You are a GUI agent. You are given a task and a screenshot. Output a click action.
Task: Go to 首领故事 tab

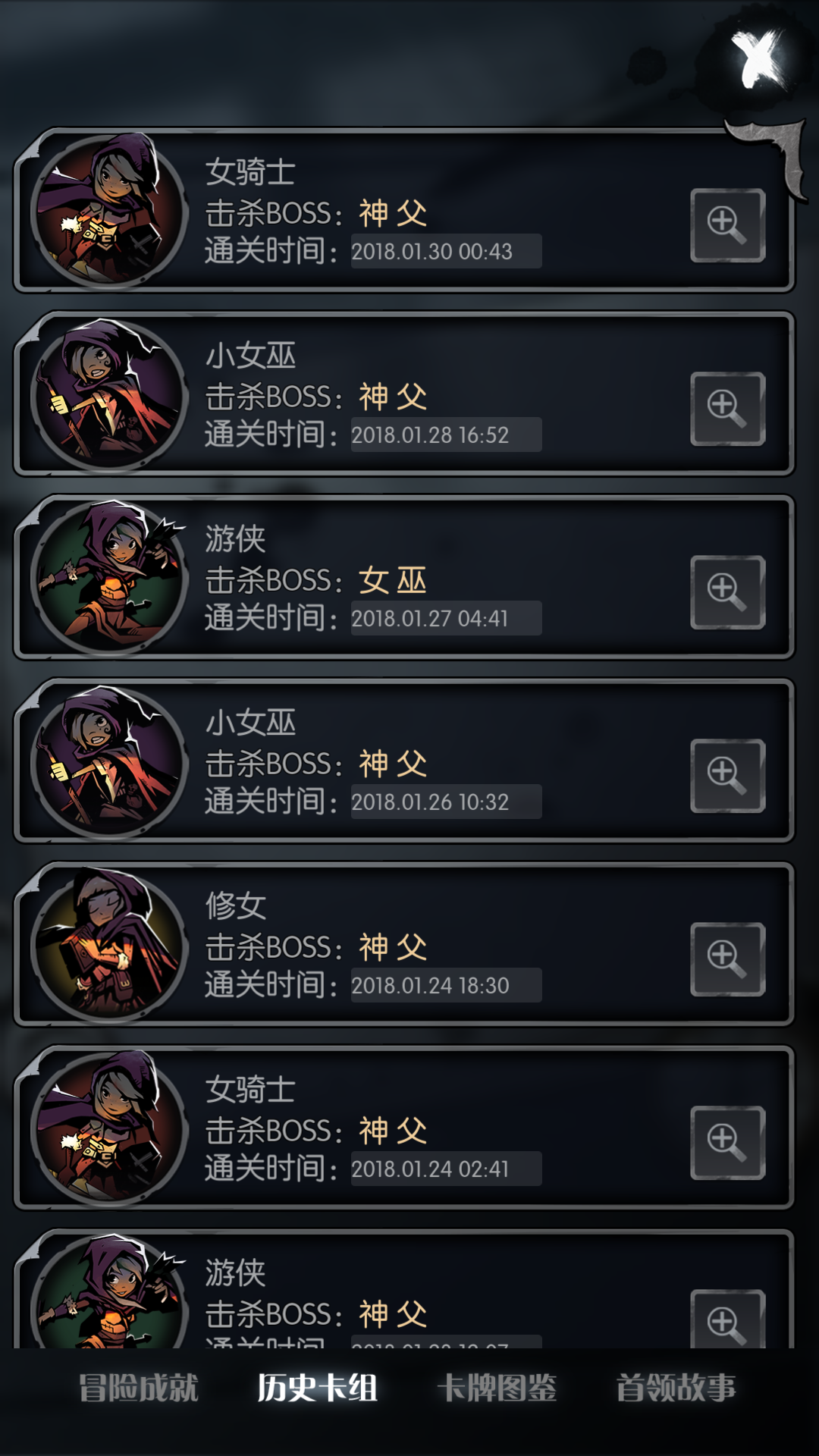676,1389
